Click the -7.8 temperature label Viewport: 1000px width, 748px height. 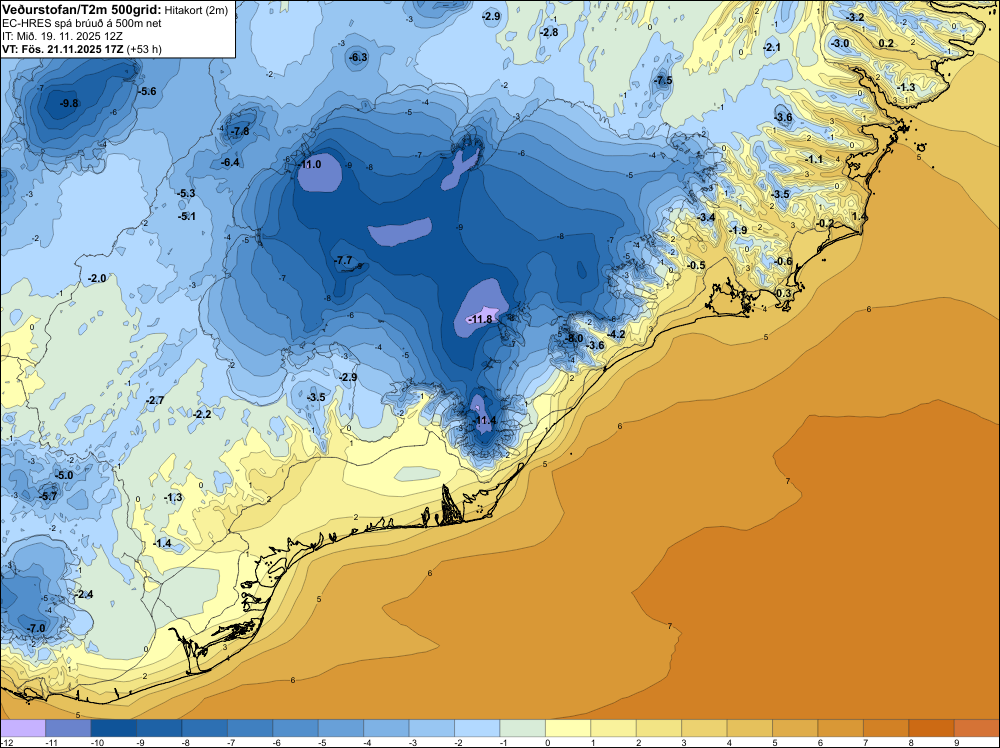point(240,131)
